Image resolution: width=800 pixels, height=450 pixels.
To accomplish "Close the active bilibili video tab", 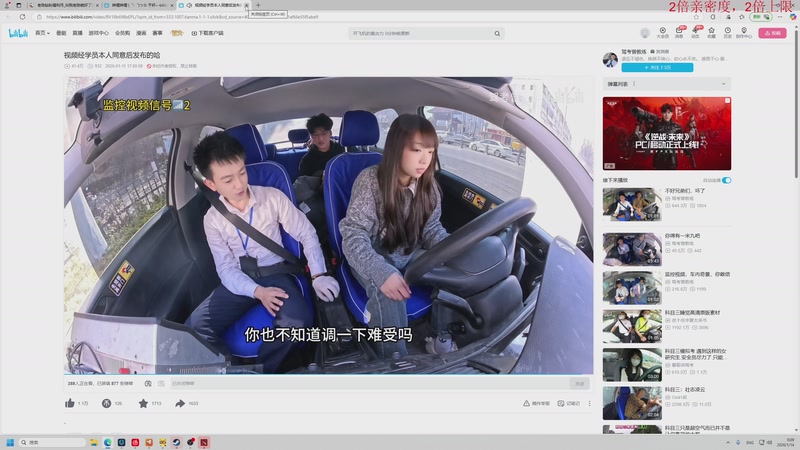I will (x=247, y=5).
